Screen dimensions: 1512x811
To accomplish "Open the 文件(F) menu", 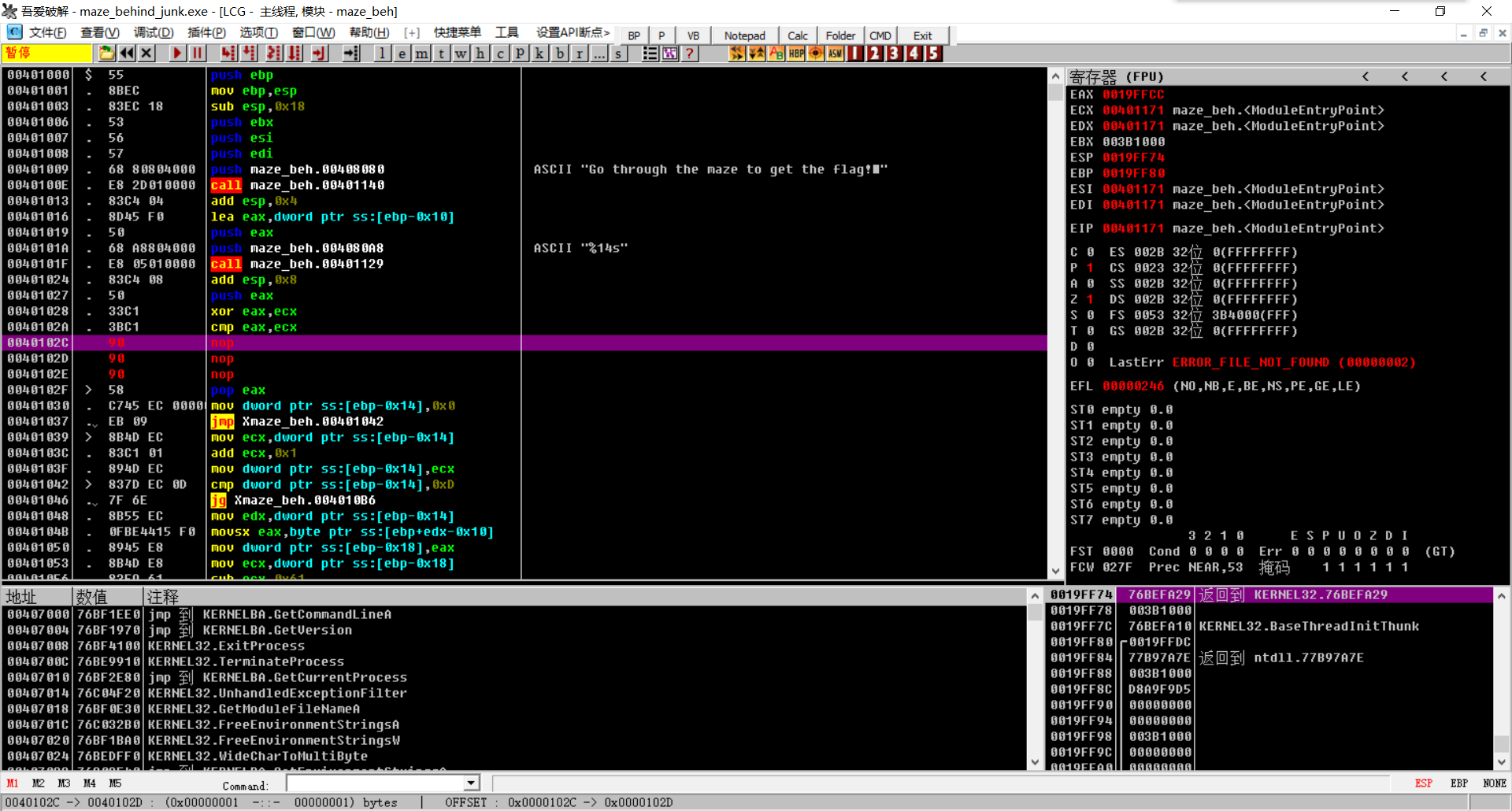I will point(47,32).
